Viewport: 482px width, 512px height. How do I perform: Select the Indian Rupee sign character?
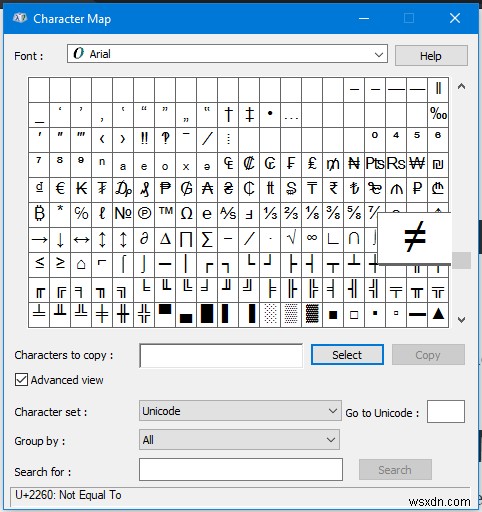coord(333,190)
